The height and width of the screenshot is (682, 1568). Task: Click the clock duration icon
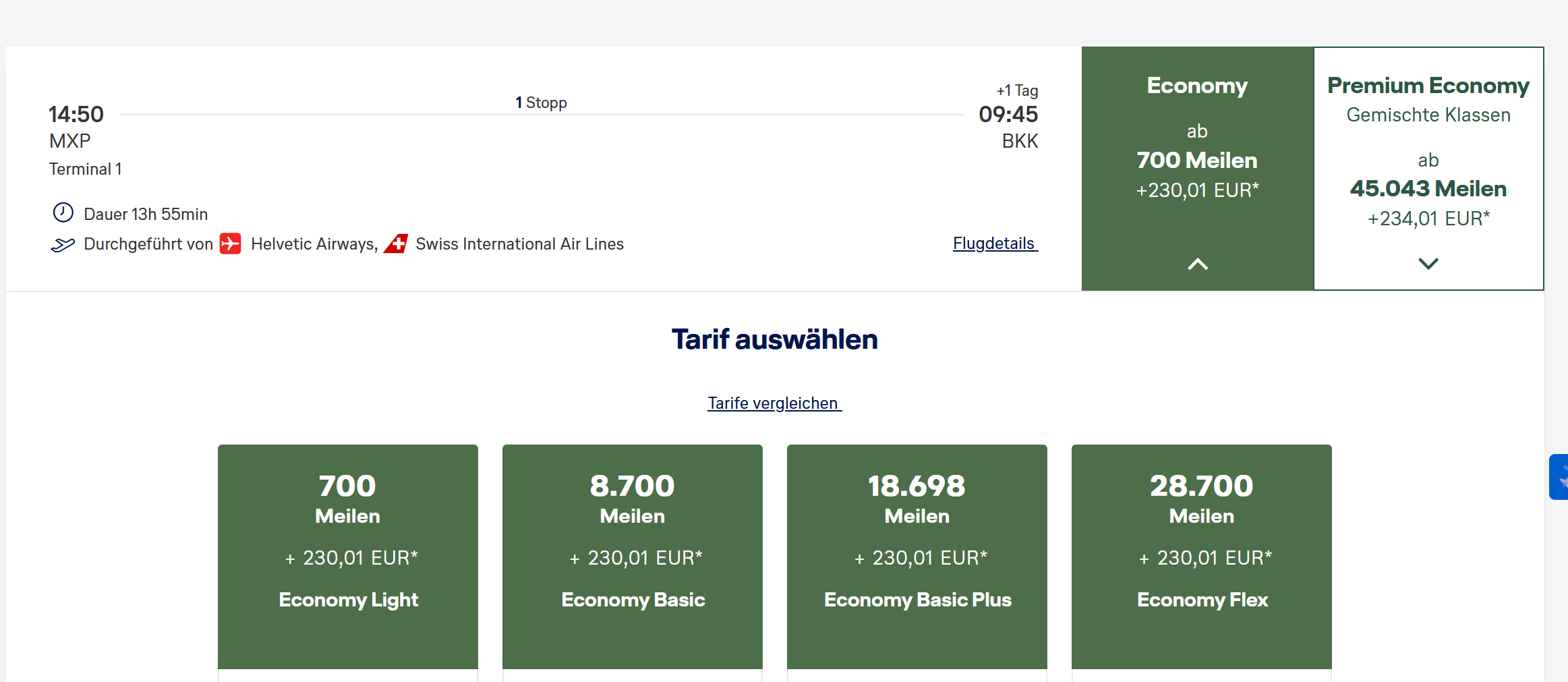tap(63, 212)
